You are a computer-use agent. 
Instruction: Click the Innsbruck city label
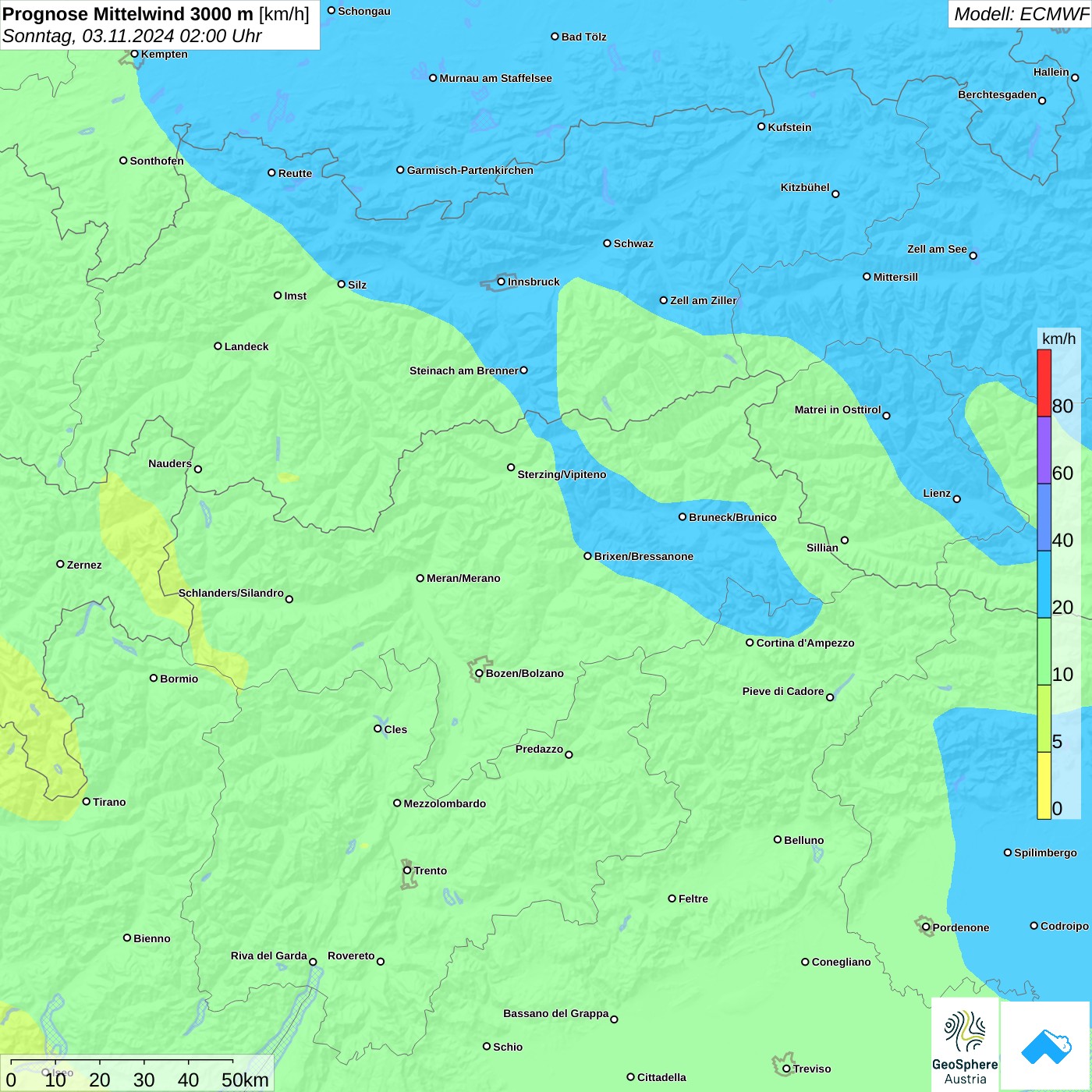point(534,282)
